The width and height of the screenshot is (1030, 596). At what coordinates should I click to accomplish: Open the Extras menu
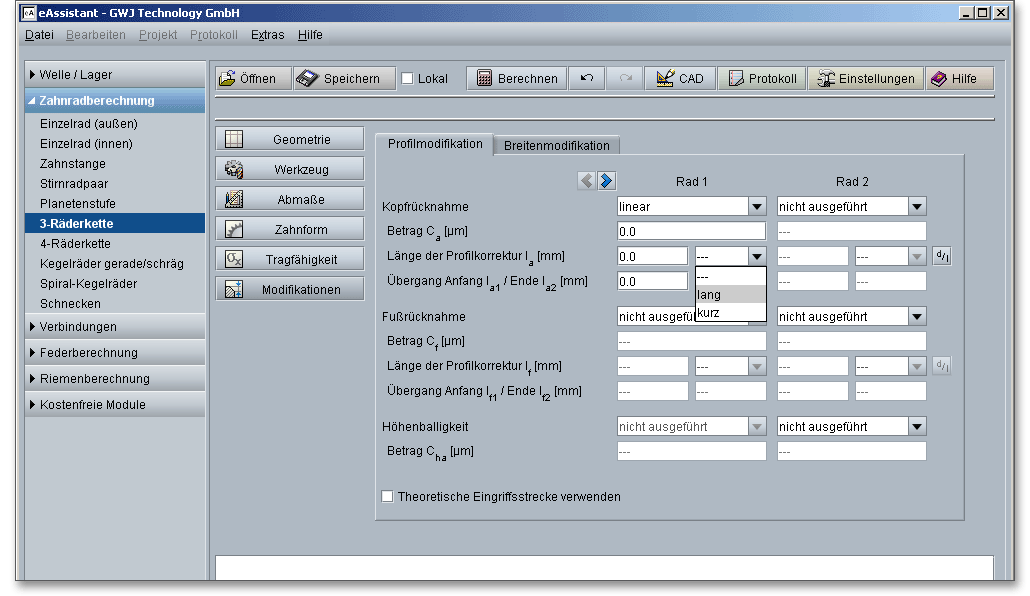tap(267, 35)
